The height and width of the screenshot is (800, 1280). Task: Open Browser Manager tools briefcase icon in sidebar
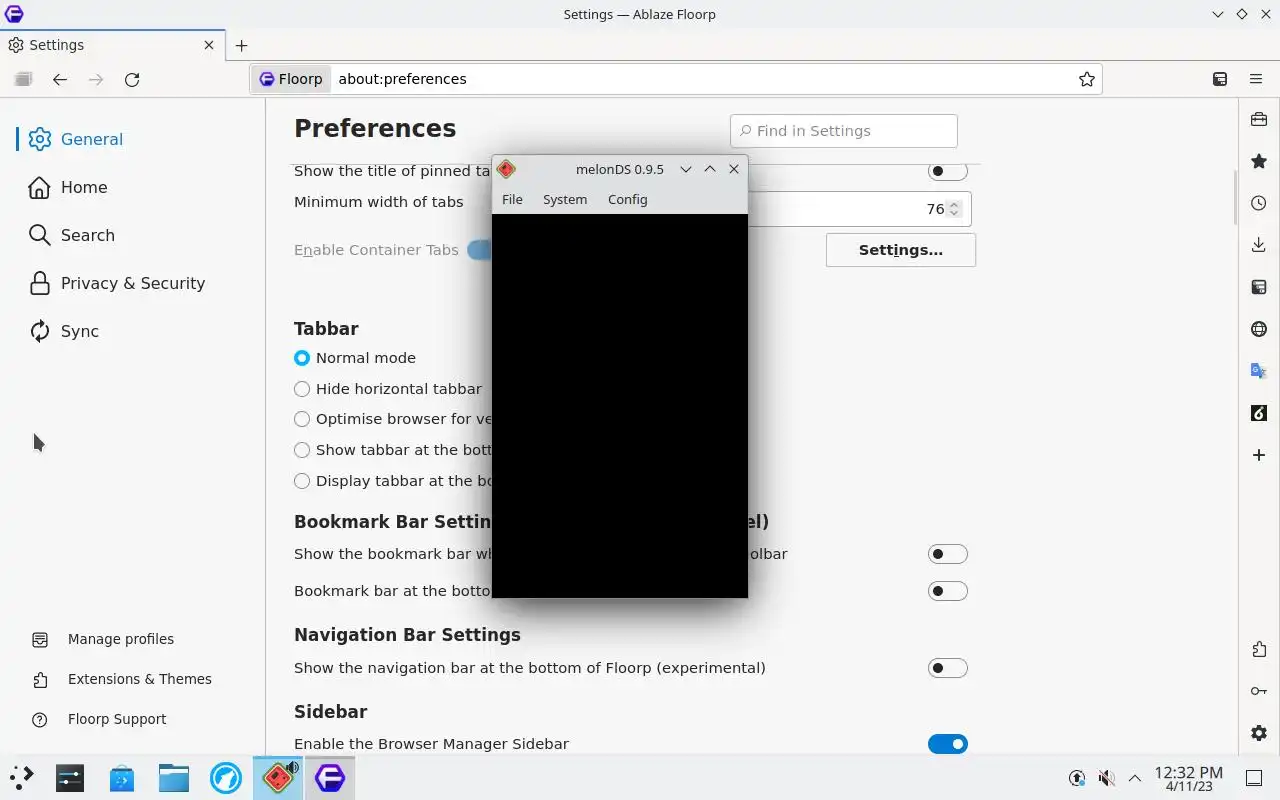(1259, 119)
